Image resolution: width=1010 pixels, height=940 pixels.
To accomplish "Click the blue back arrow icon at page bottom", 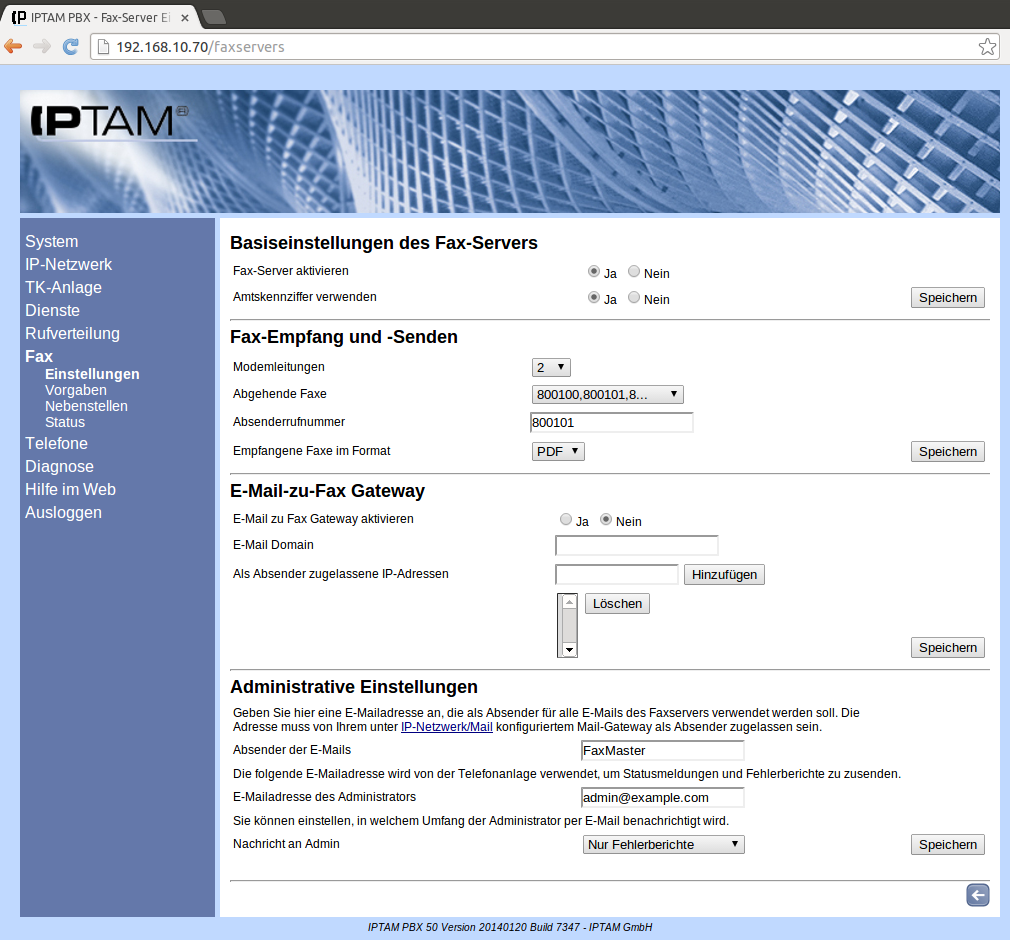I will coord(977,895).
